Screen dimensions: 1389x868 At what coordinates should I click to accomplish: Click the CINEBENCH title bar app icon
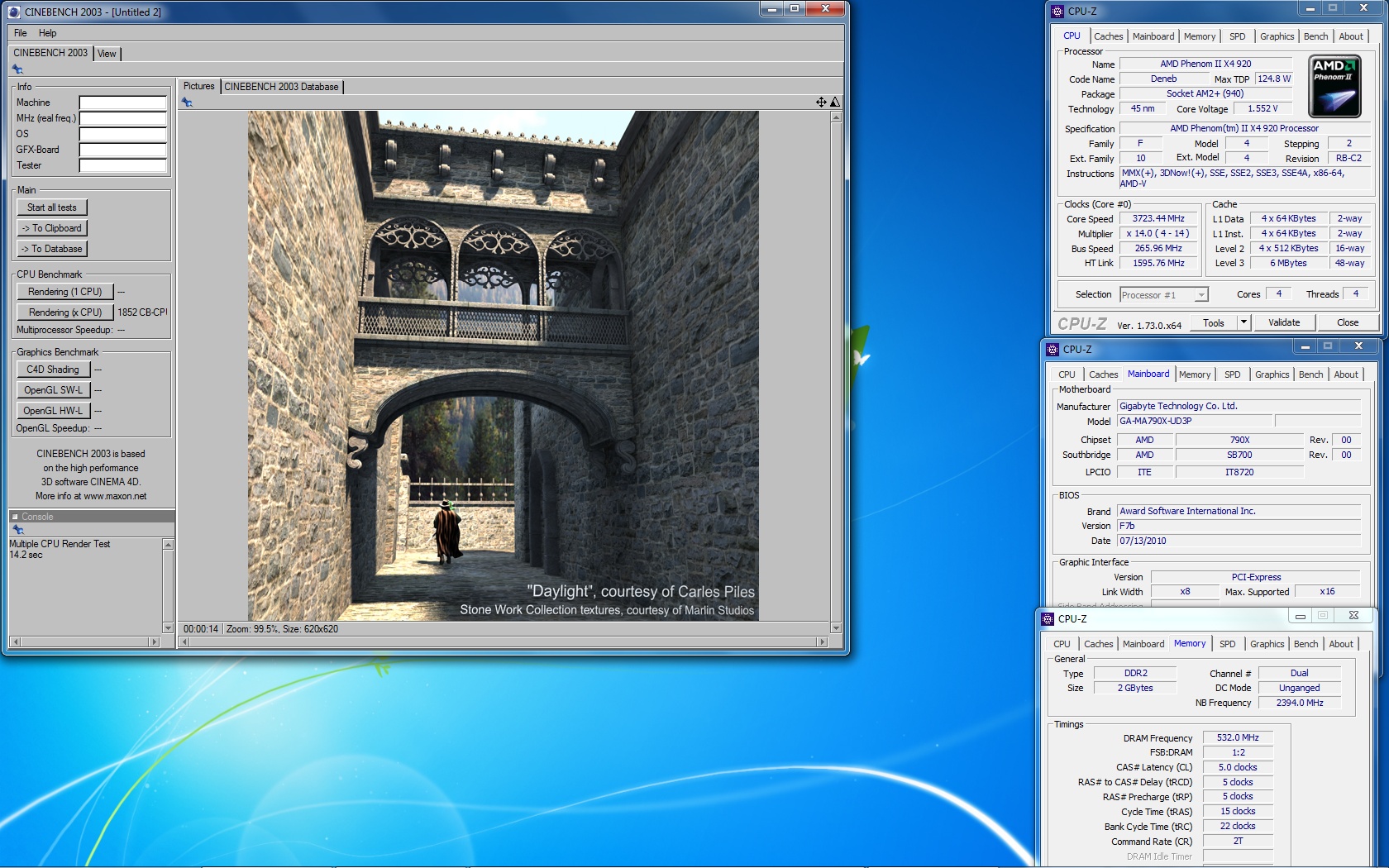[14, 12]
